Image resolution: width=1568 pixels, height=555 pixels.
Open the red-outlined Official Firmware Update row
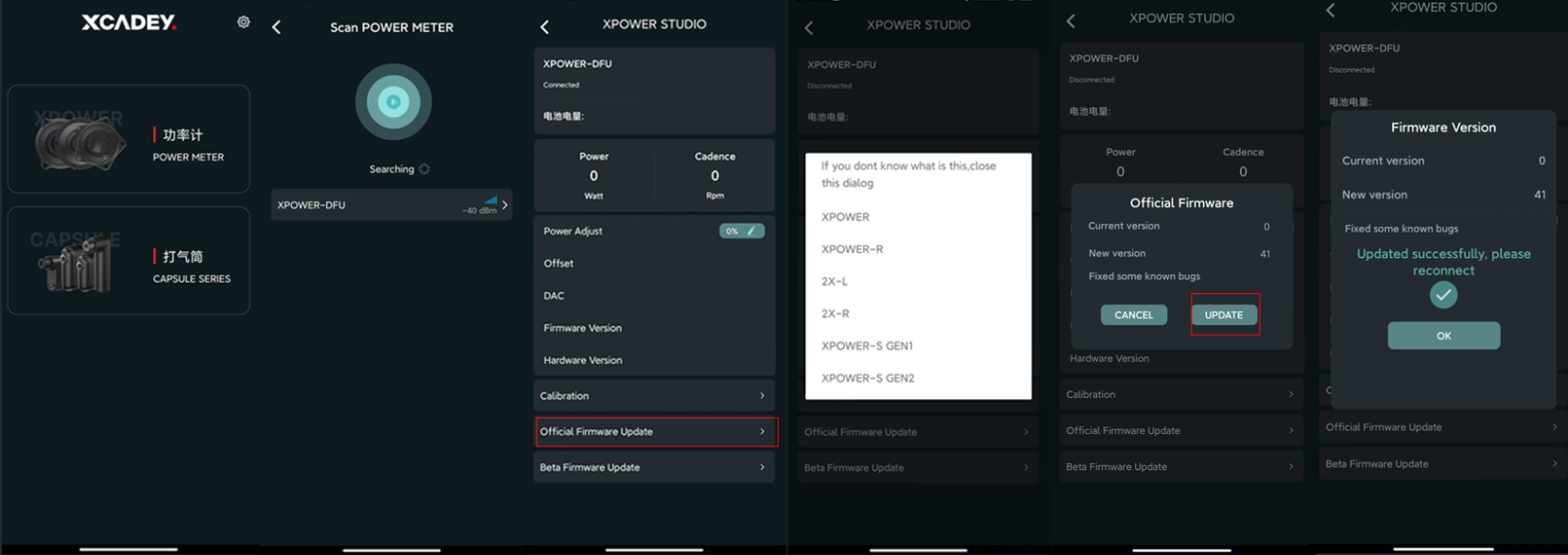(655, 432)
